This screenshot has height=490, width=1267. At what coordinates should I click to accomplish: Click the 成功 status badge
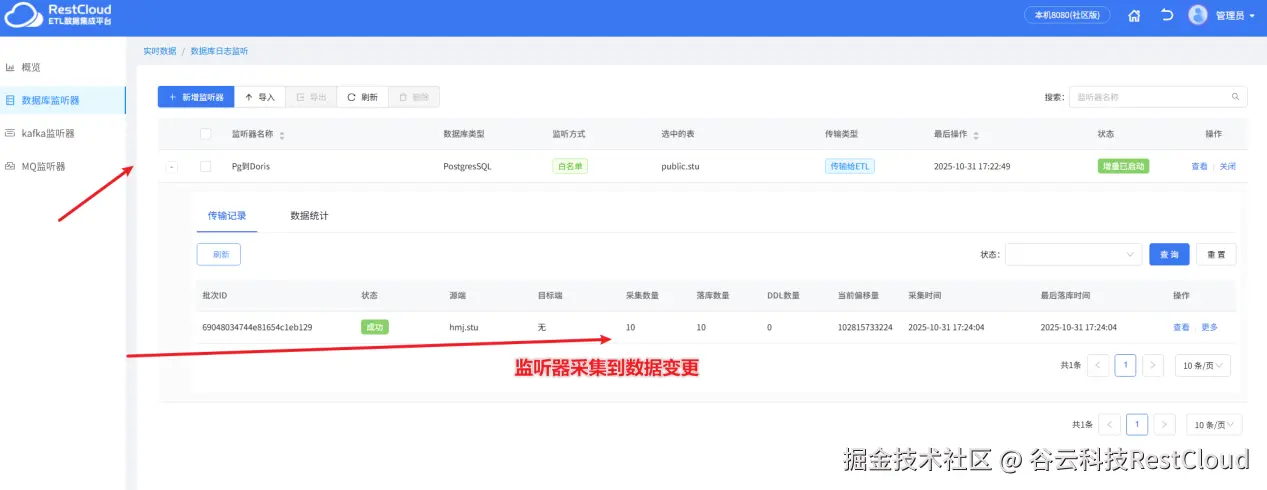point(375,327)
